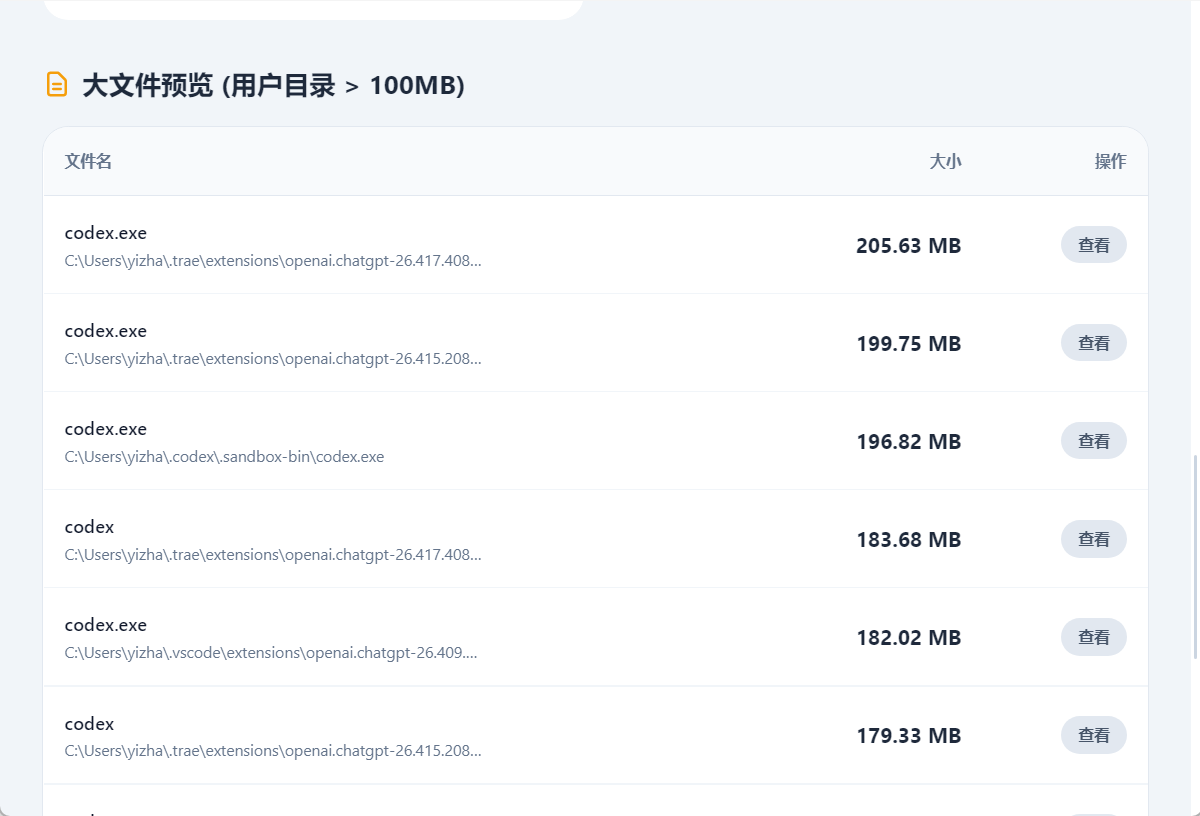Viewport: 1200px width, 816px height.
Task: Select the .codex\.sandbox-bin\codex.exe file path
Action: click(224, 457)
